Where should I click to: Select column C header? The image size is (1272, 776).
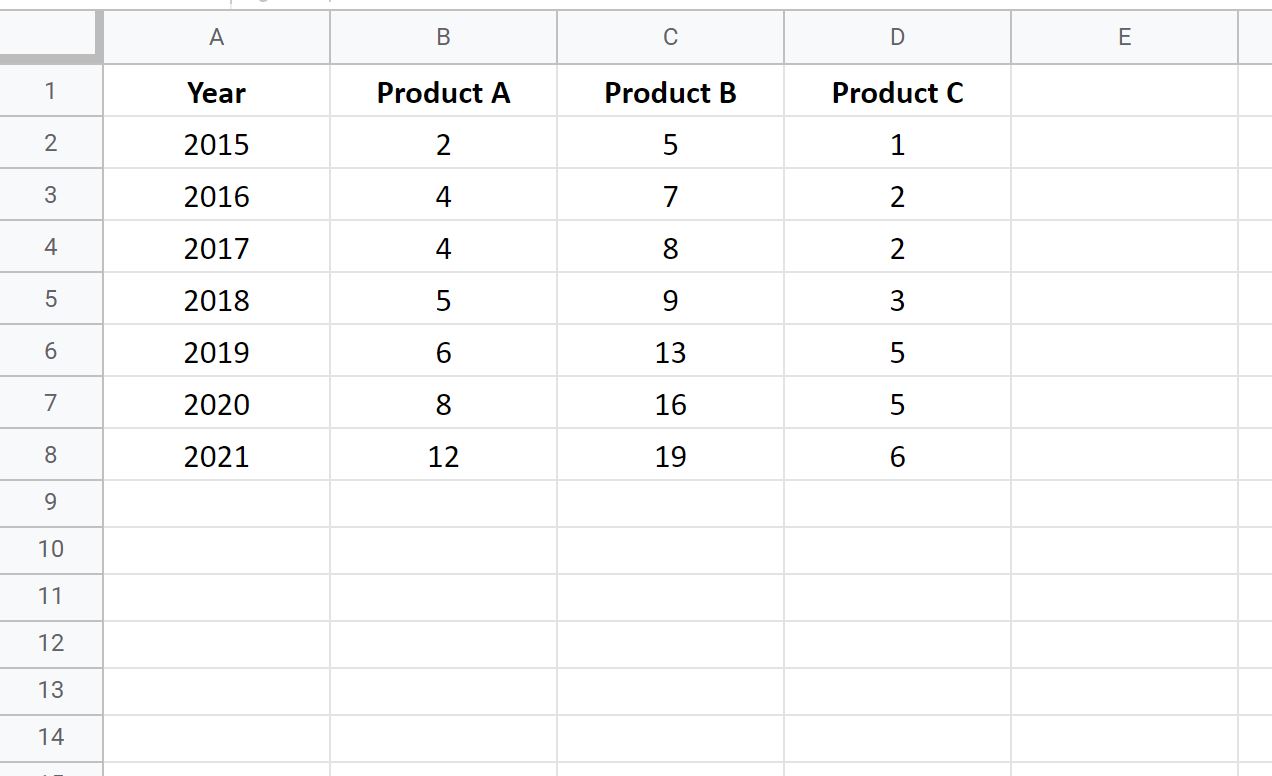(670, 37)
